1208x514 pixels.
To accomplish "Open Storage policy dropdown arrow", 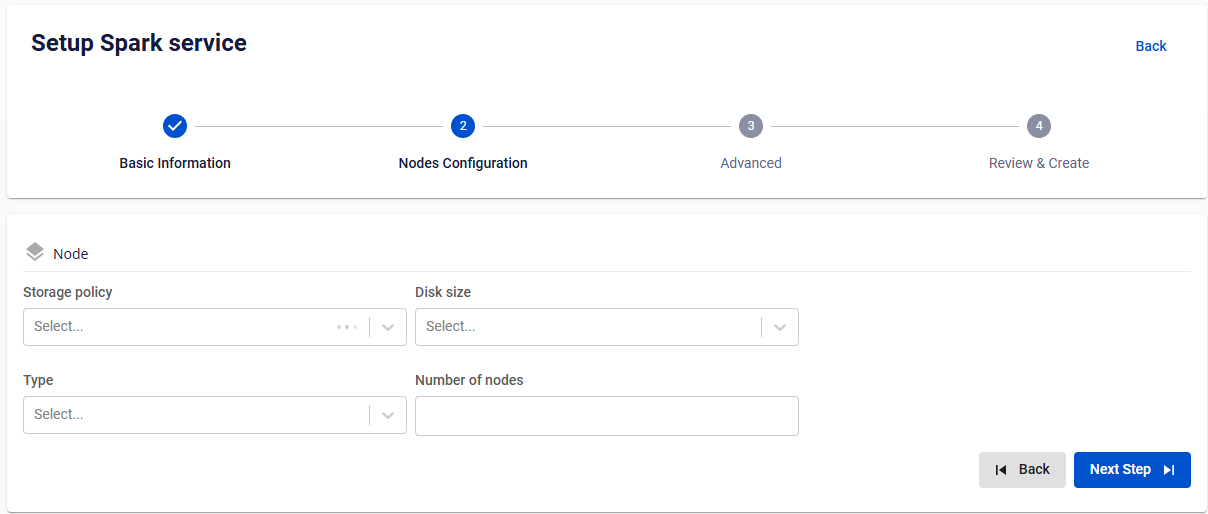I will (388, 327).
